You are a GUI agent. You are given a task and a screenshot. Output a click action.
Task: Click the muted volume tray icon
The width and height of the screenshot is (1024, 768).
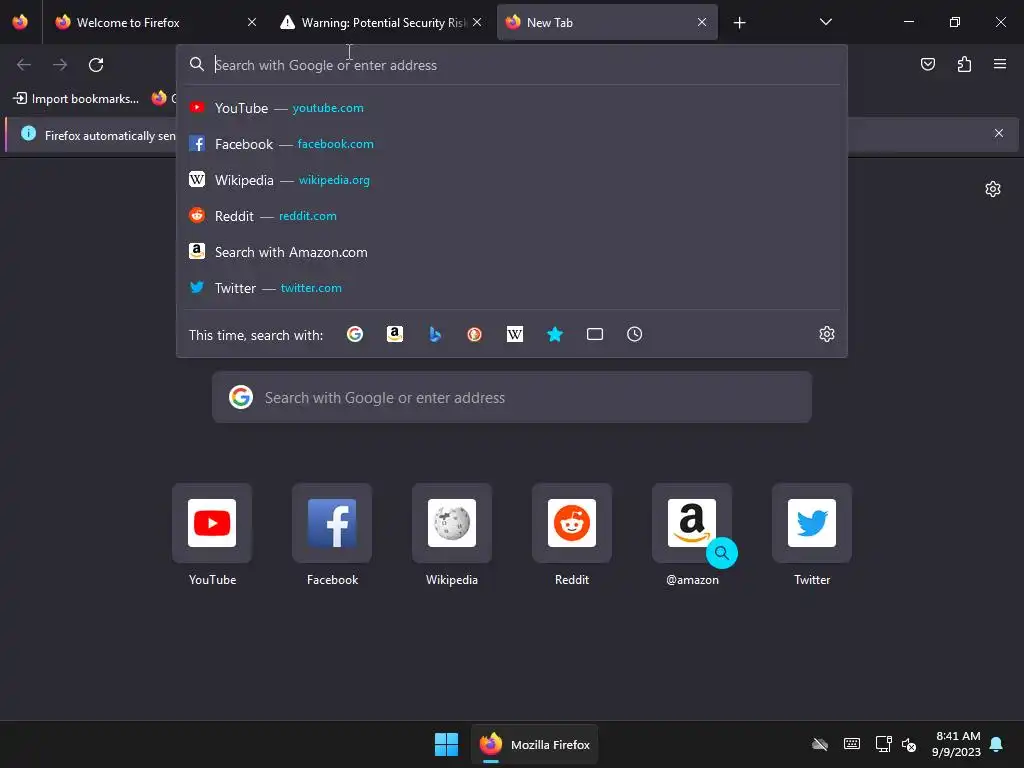pos(909,744)
